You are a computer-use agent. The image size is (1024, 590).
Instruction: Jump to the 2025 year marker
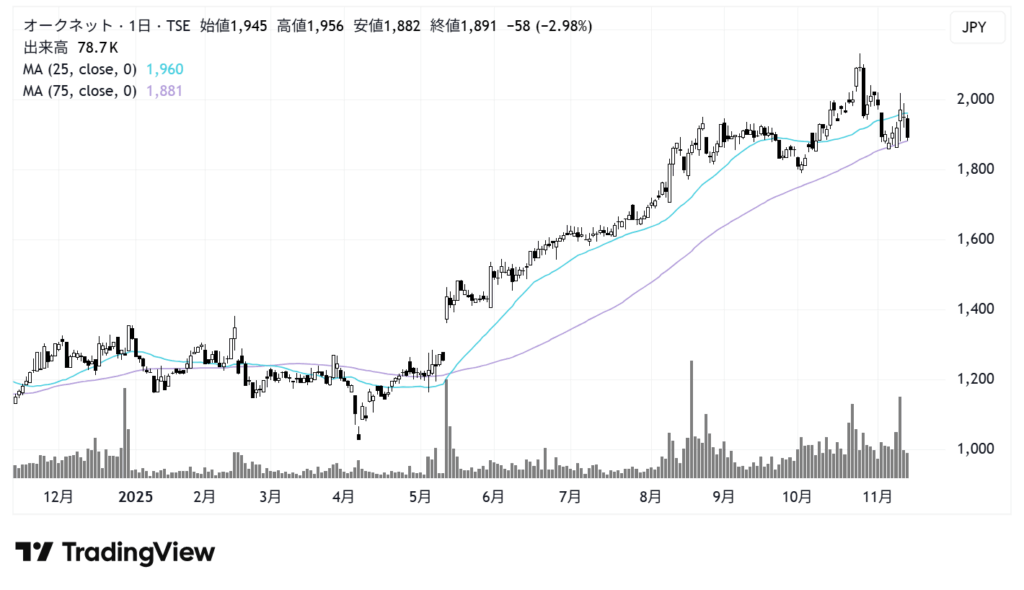(134, 496)
